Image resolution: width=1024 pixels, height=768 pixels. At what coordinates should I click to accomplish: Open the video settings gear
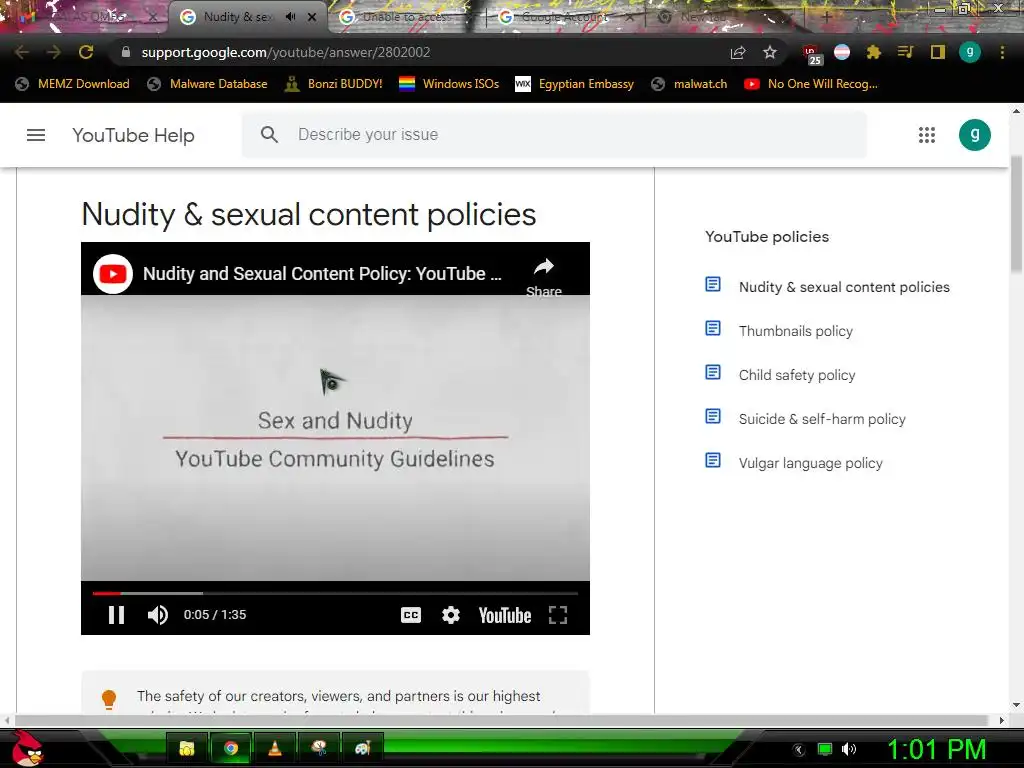[x=451, y=615]
